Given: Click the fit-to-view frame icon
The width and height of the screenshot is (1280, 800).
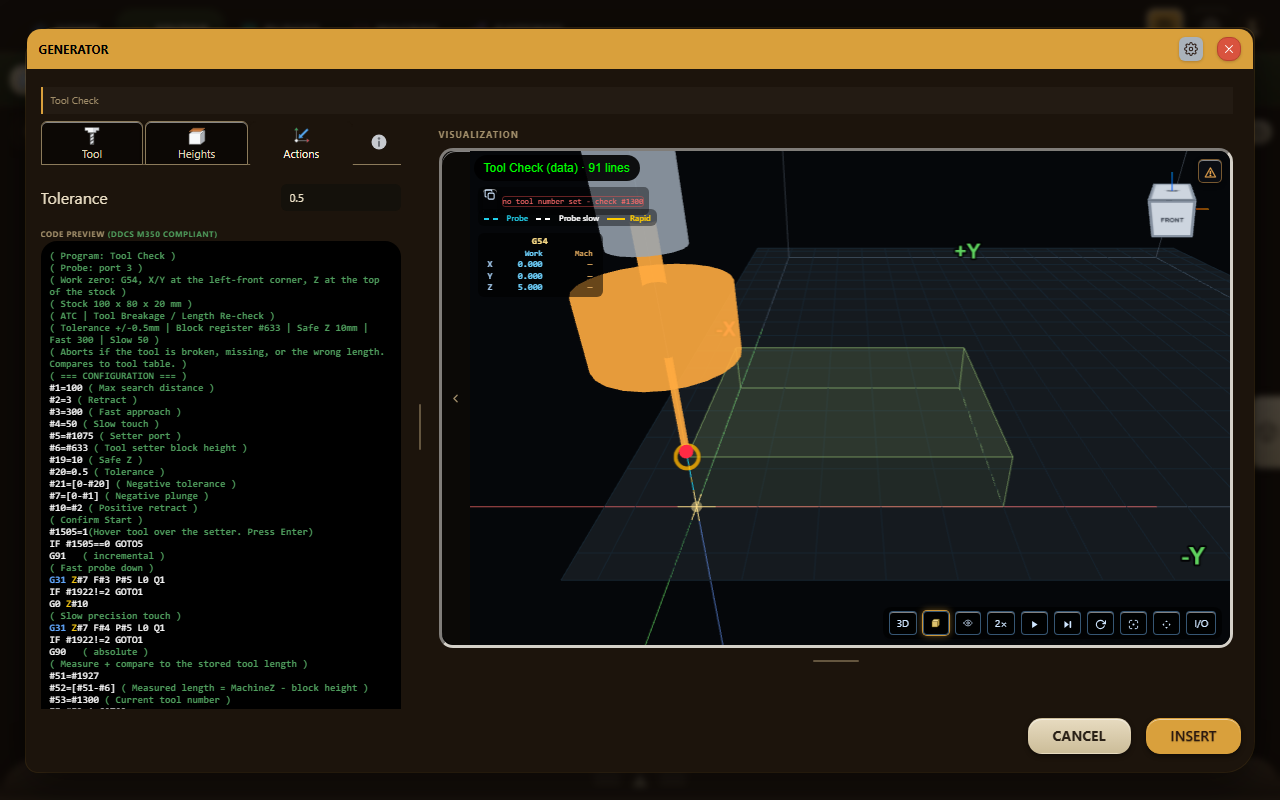Looking at the screenshot, I should 1133,623.
